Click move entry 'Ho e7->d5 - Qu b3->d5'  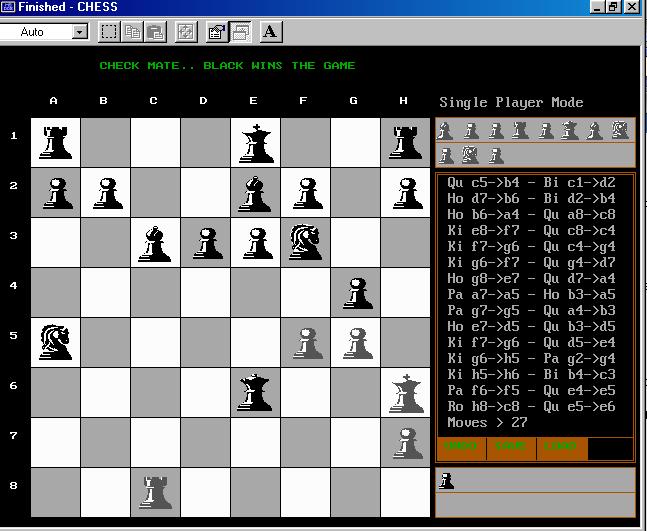(x=531, y=326)
